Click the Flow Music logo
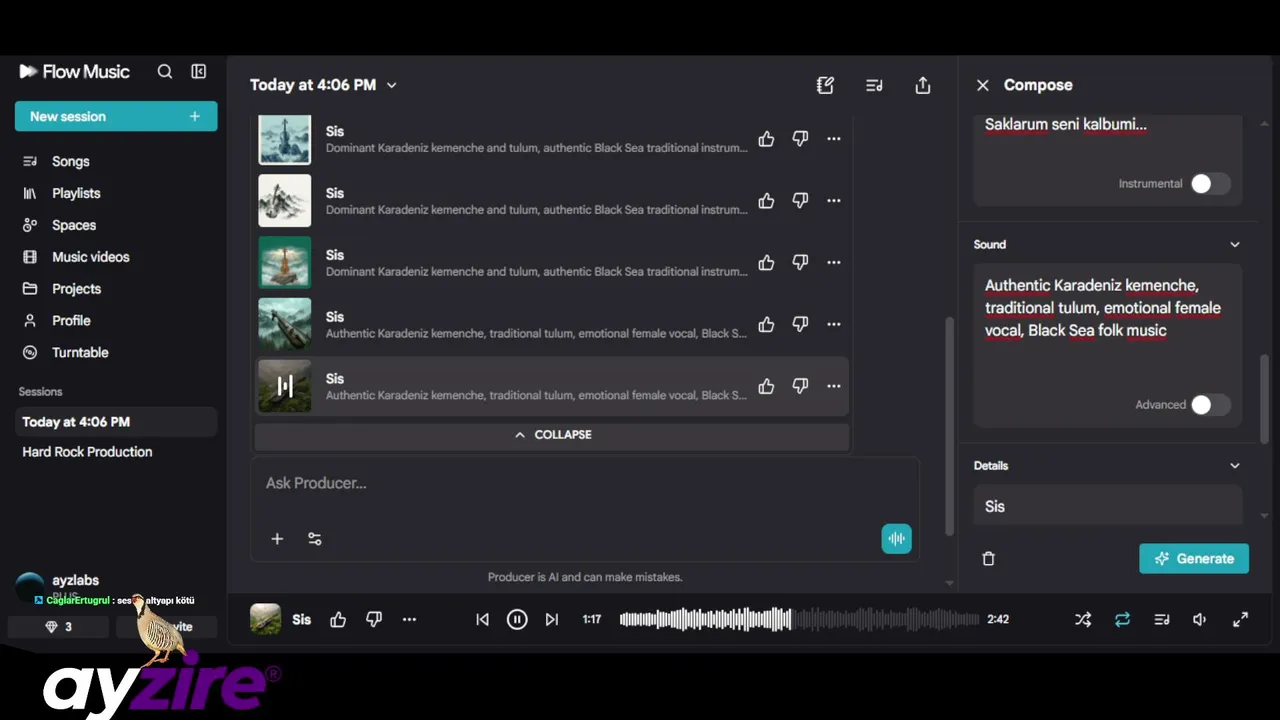This screenshot has width=1280, height=720. coord(75,72)
